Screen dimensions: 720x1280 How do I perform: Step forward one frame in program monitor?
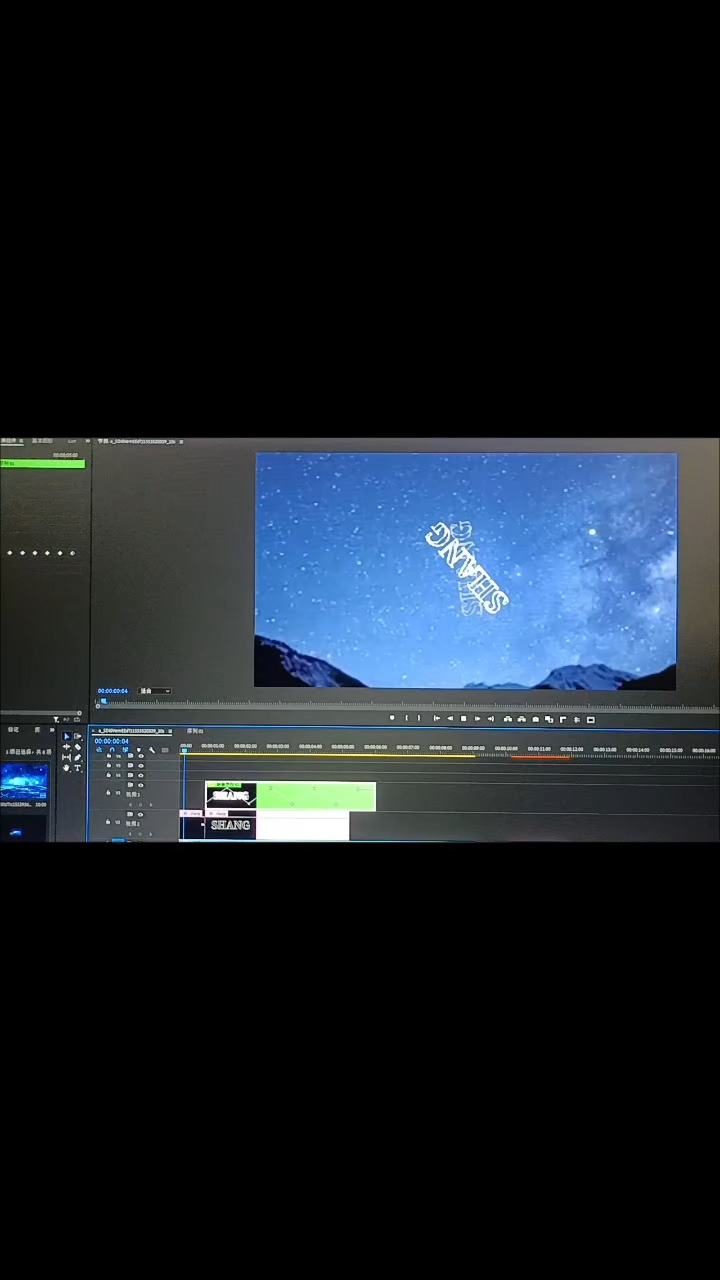pyautogui.click(x=477, y=718)
